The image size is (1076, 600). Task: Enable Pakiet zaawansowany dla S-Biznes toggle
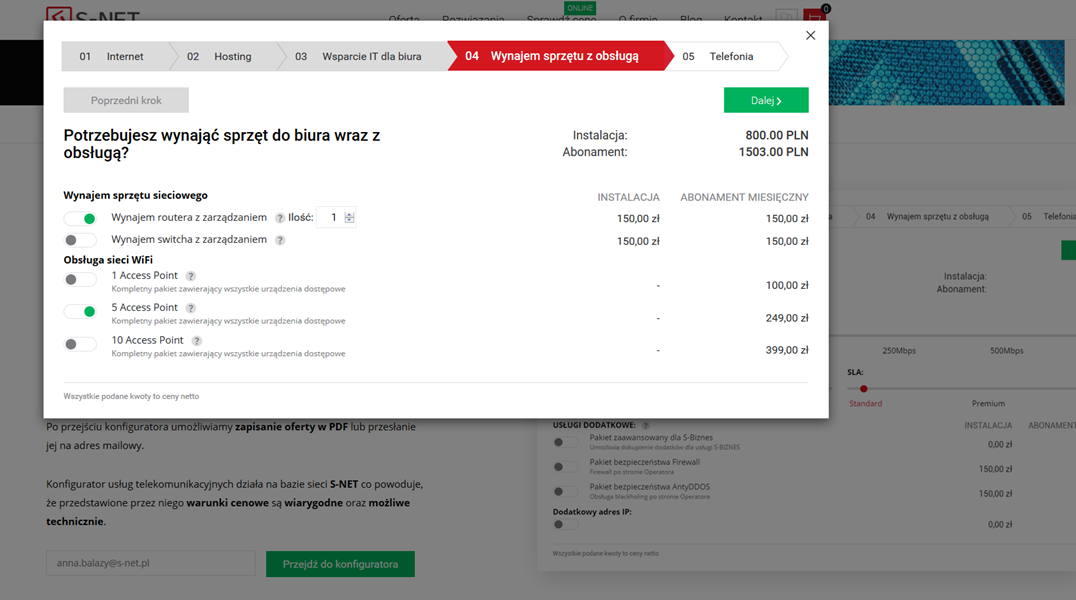pyautogui.click(x=566, y=442)
